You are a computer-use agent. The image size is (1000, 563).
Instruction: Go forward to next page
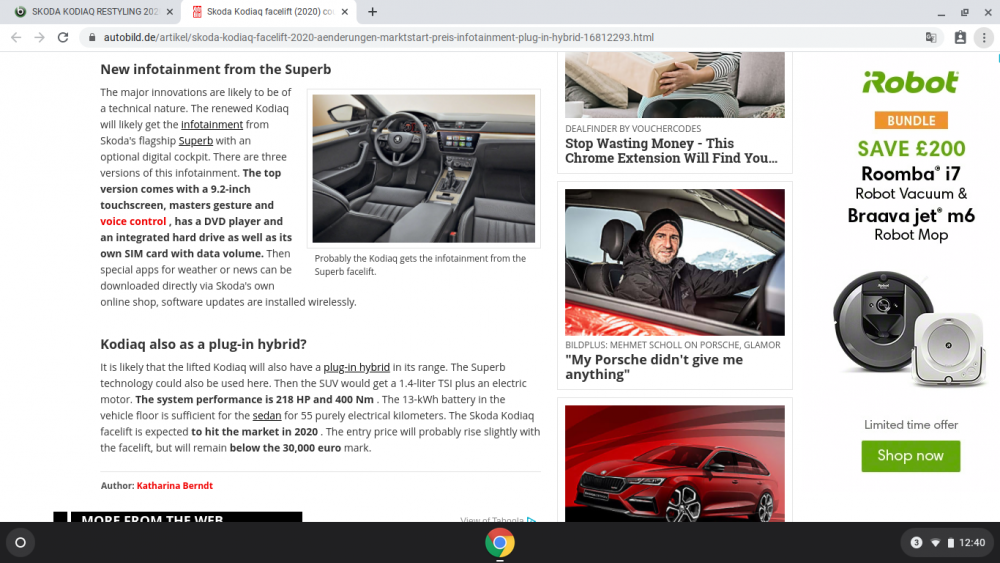click(x=40, y=38)
